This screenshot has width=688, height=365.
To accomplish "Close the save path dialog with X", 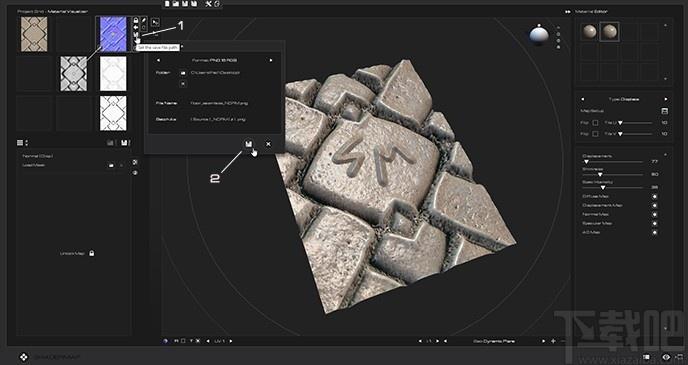I will point(268,144).
